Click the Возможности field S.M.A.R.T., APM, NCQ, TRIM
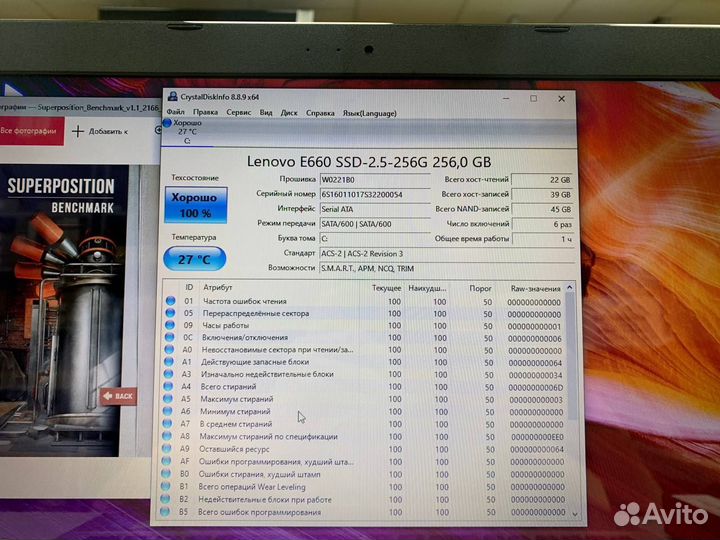The image size is (720, 540). pyautogui.click(x=446, y=268)
